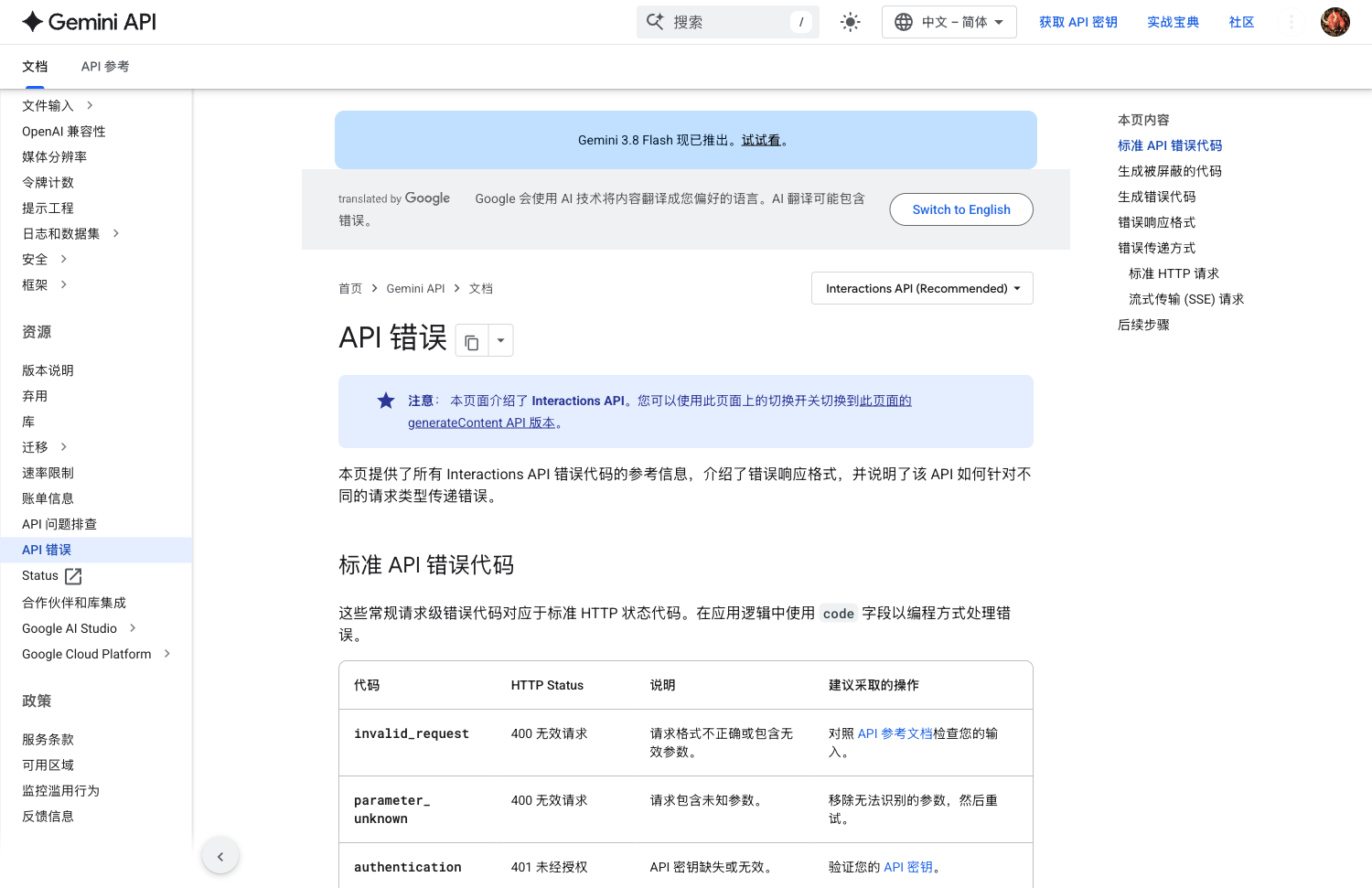
Task: Jump to 生成错误代码 in page contents
Action: (1157, 197)
